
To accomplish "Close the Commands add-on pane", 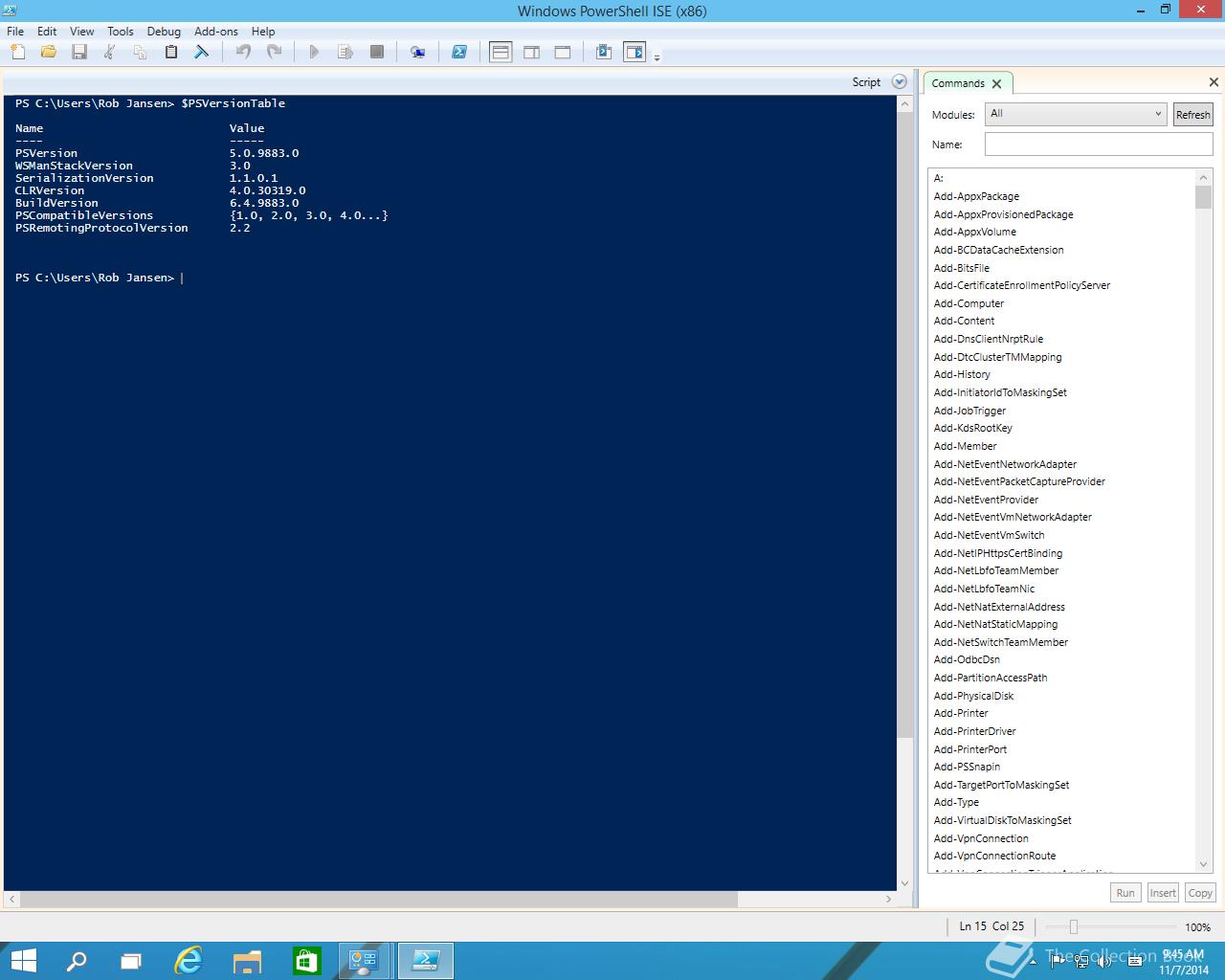I will 1214,82.
